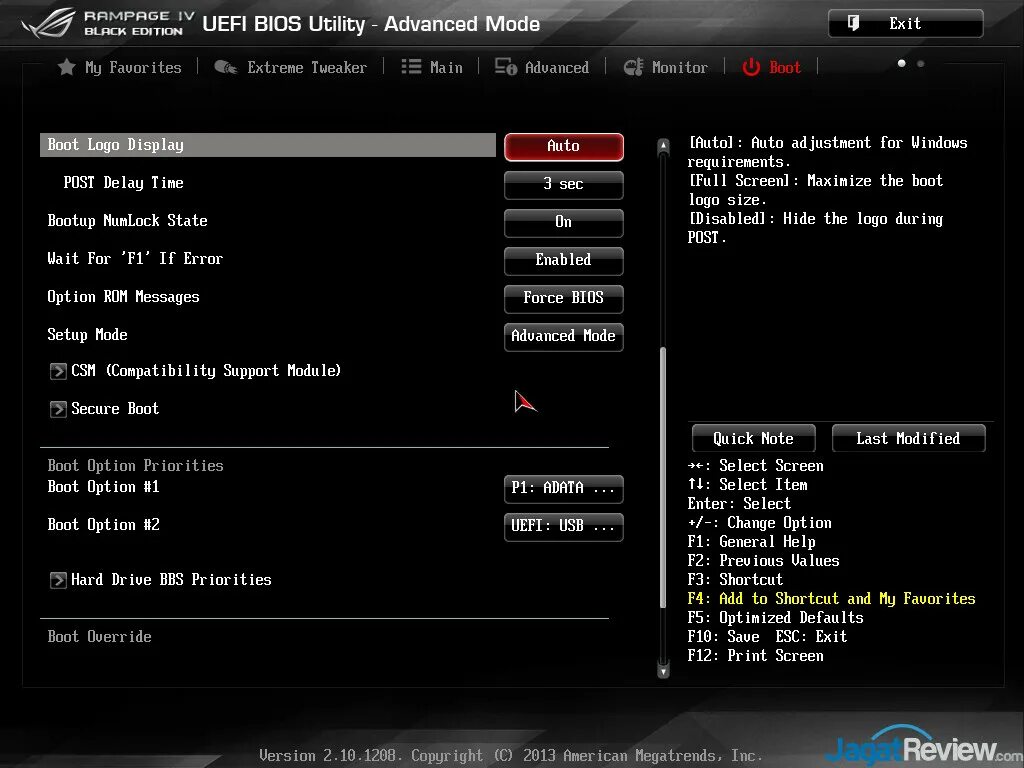Click the Boot Option Priorities heading

pyautogui.click(x=135, y=465)
